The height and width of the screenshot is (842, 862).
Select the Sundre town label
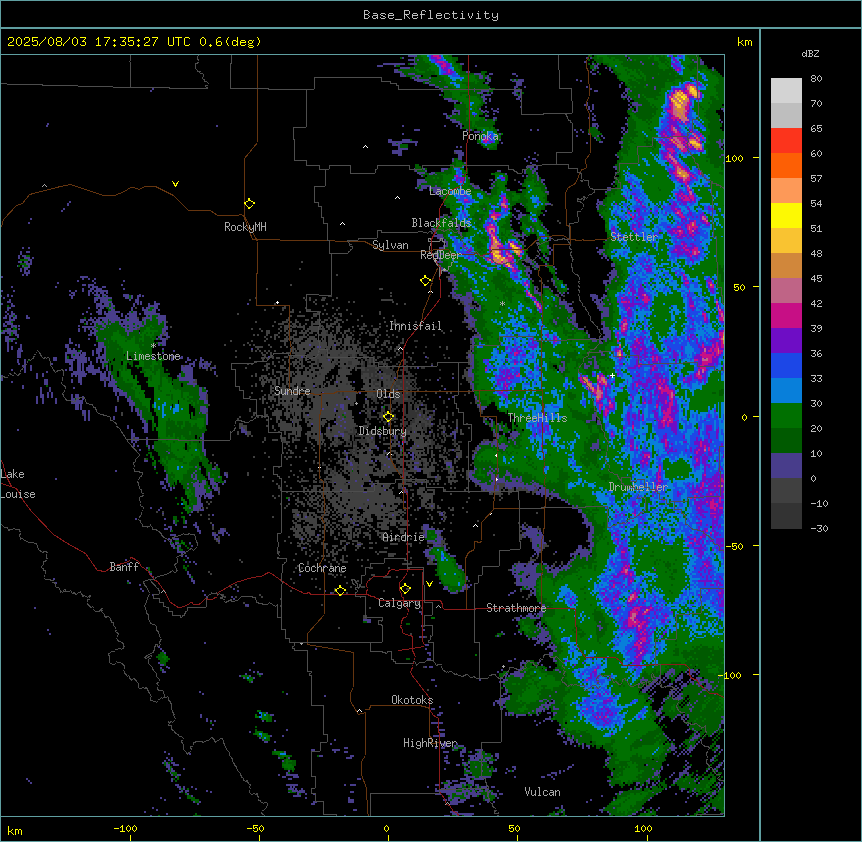tap(292, 391)
